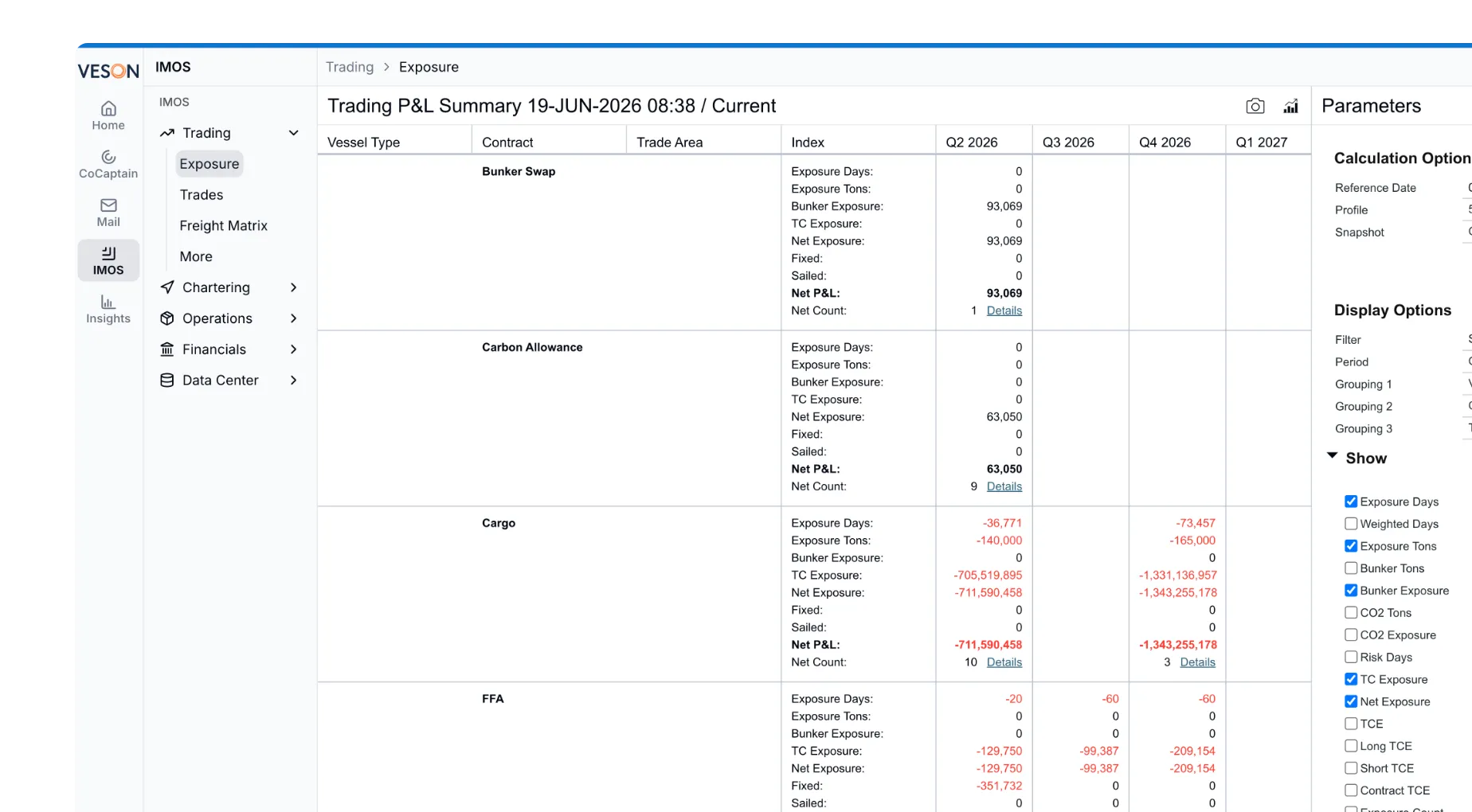Enable the TCE checkbox
Viewport: 1472px width, 812px height.
click(x=1351, y=724)
